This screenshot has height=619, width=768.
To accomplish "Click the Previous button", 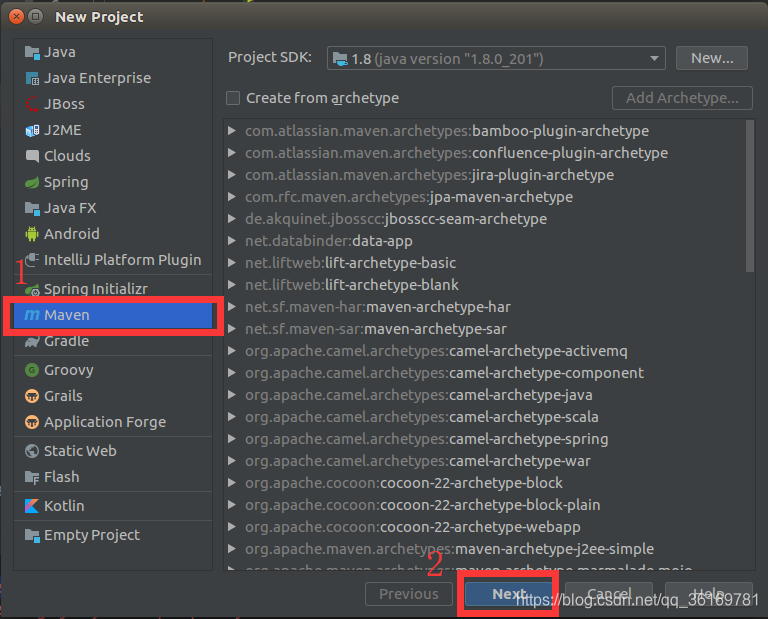I will pos(409,594).
